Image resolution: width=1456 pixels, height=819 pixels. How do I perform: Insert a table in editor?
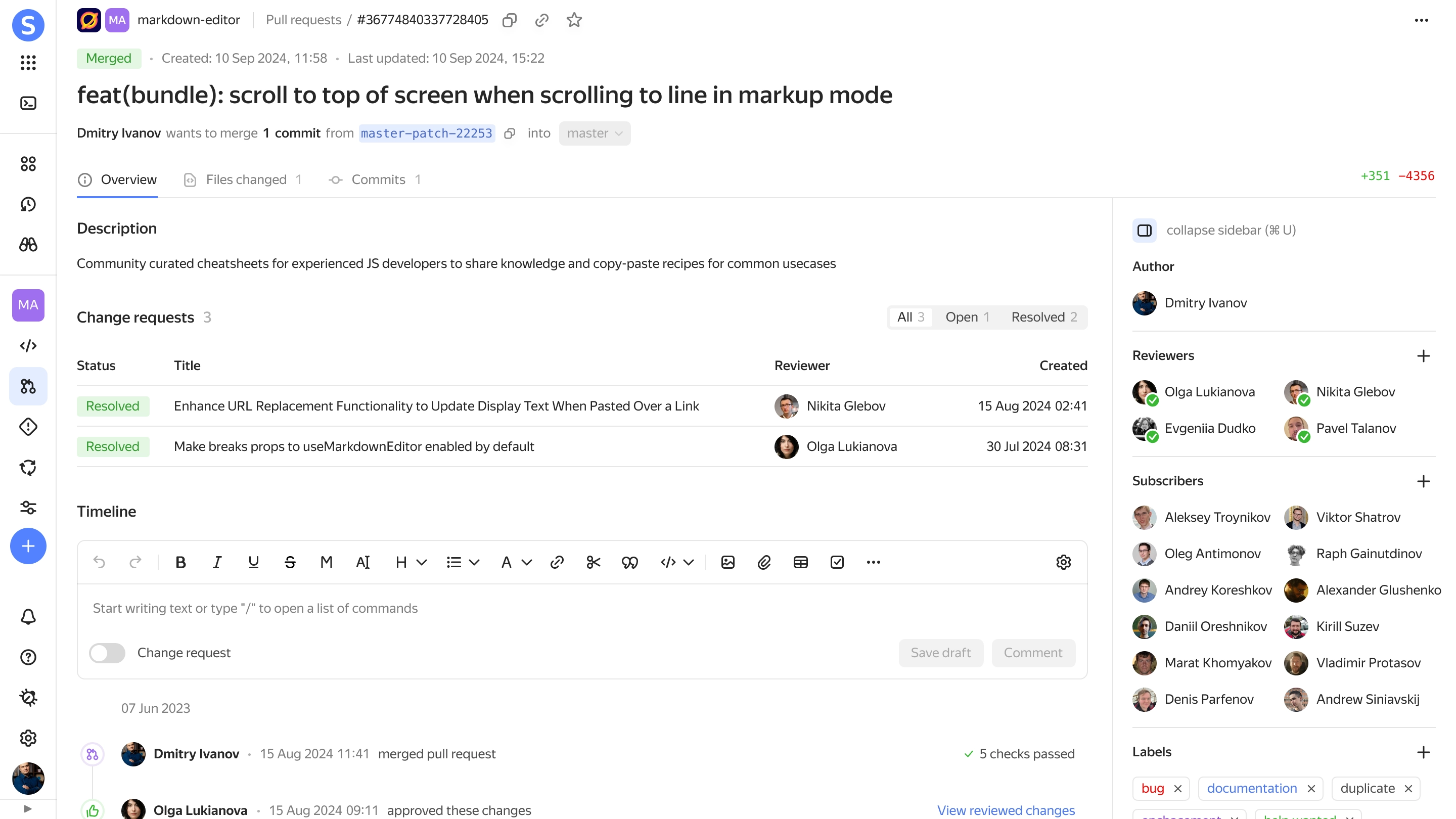pos(801,562)
